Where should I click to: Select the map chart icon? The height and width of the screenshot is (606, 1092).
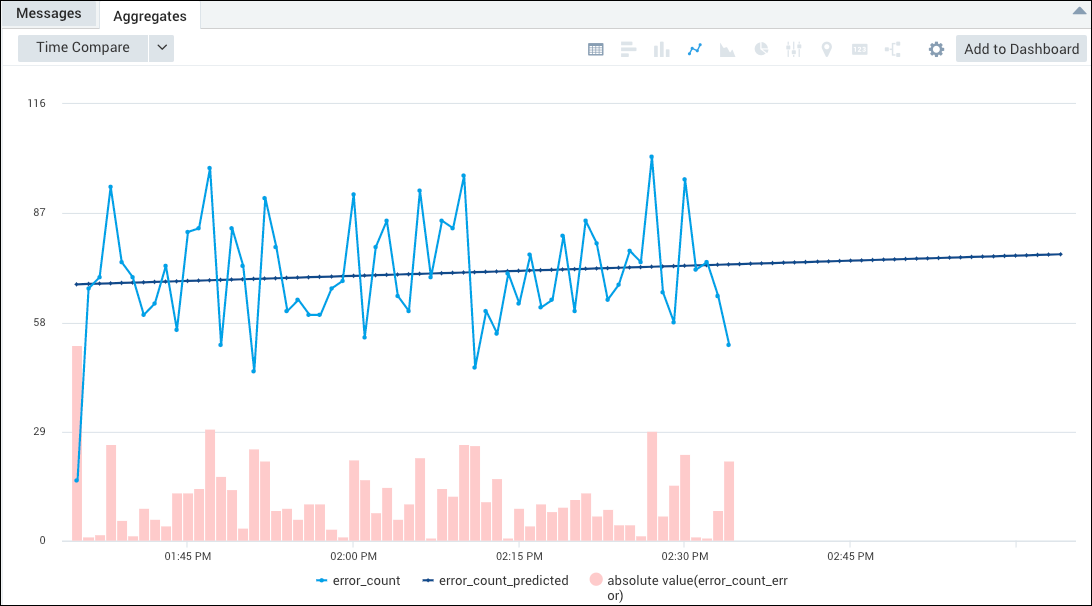826,48
